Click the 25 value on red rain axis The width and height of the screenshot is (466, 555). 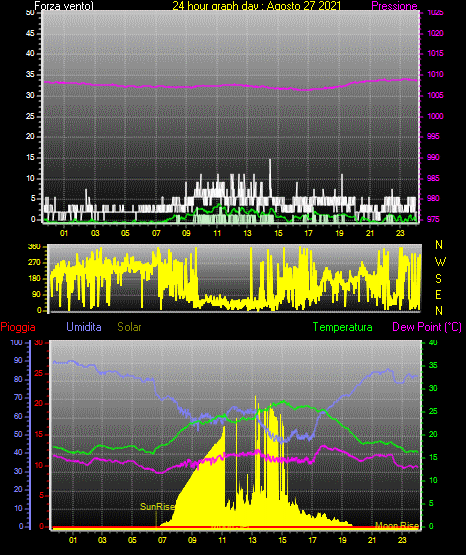[39, 374]
